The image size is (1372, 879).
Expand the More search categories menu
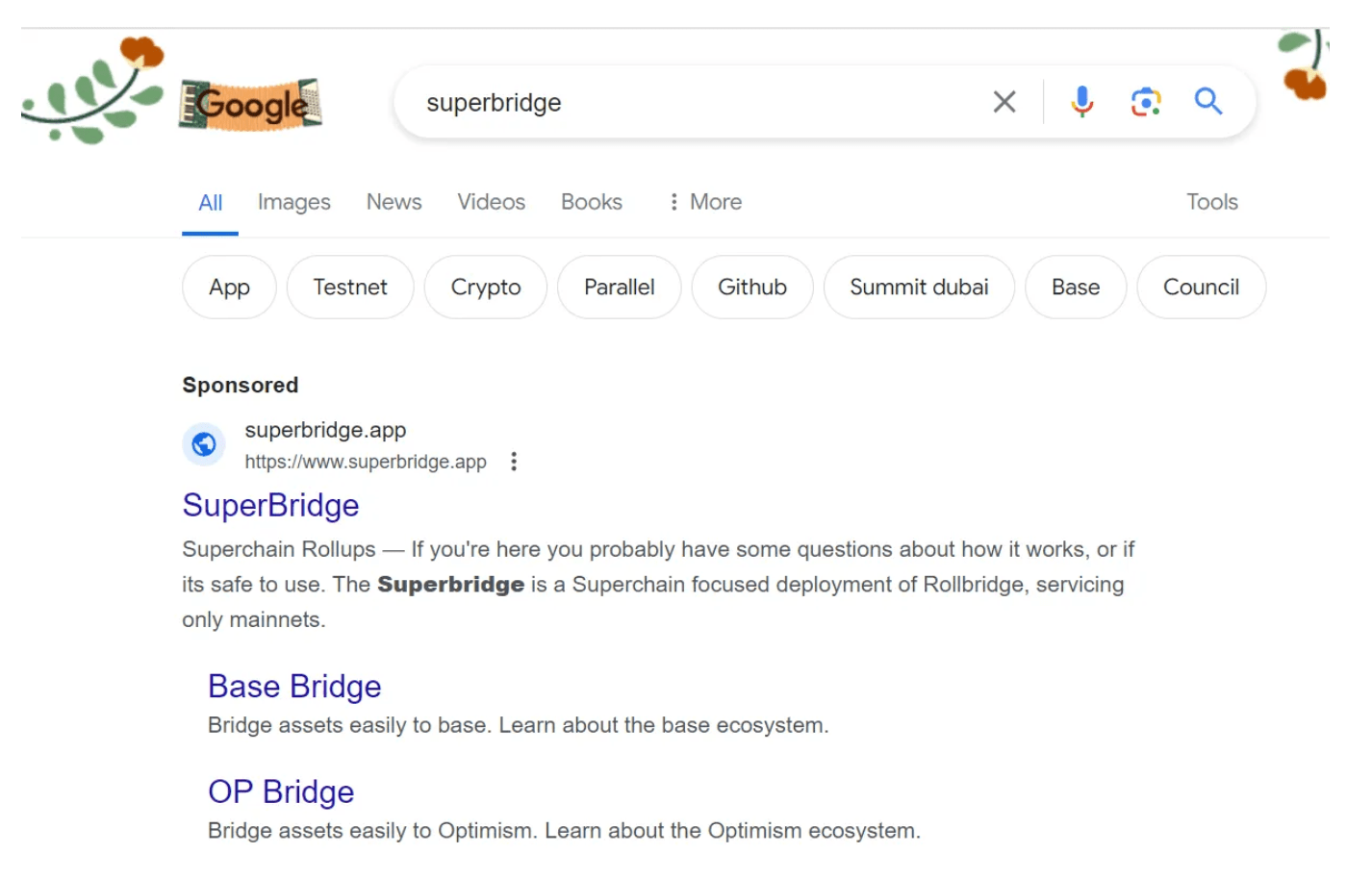[705, 202]
